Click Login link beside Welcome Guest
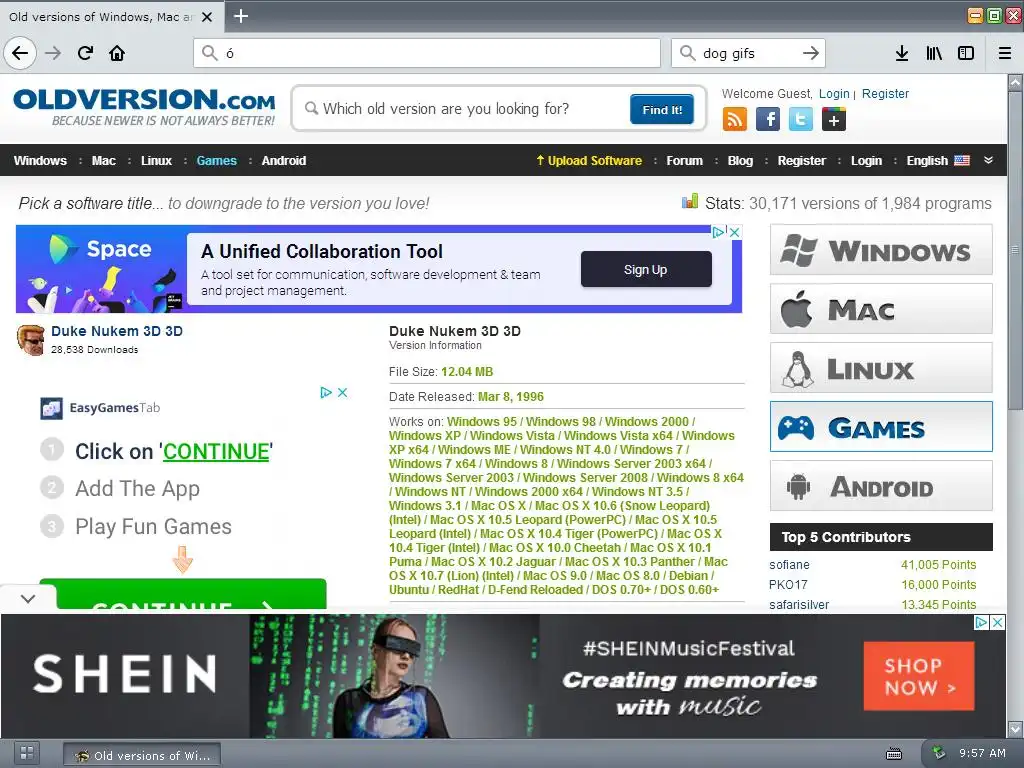 tap(834, 93)
